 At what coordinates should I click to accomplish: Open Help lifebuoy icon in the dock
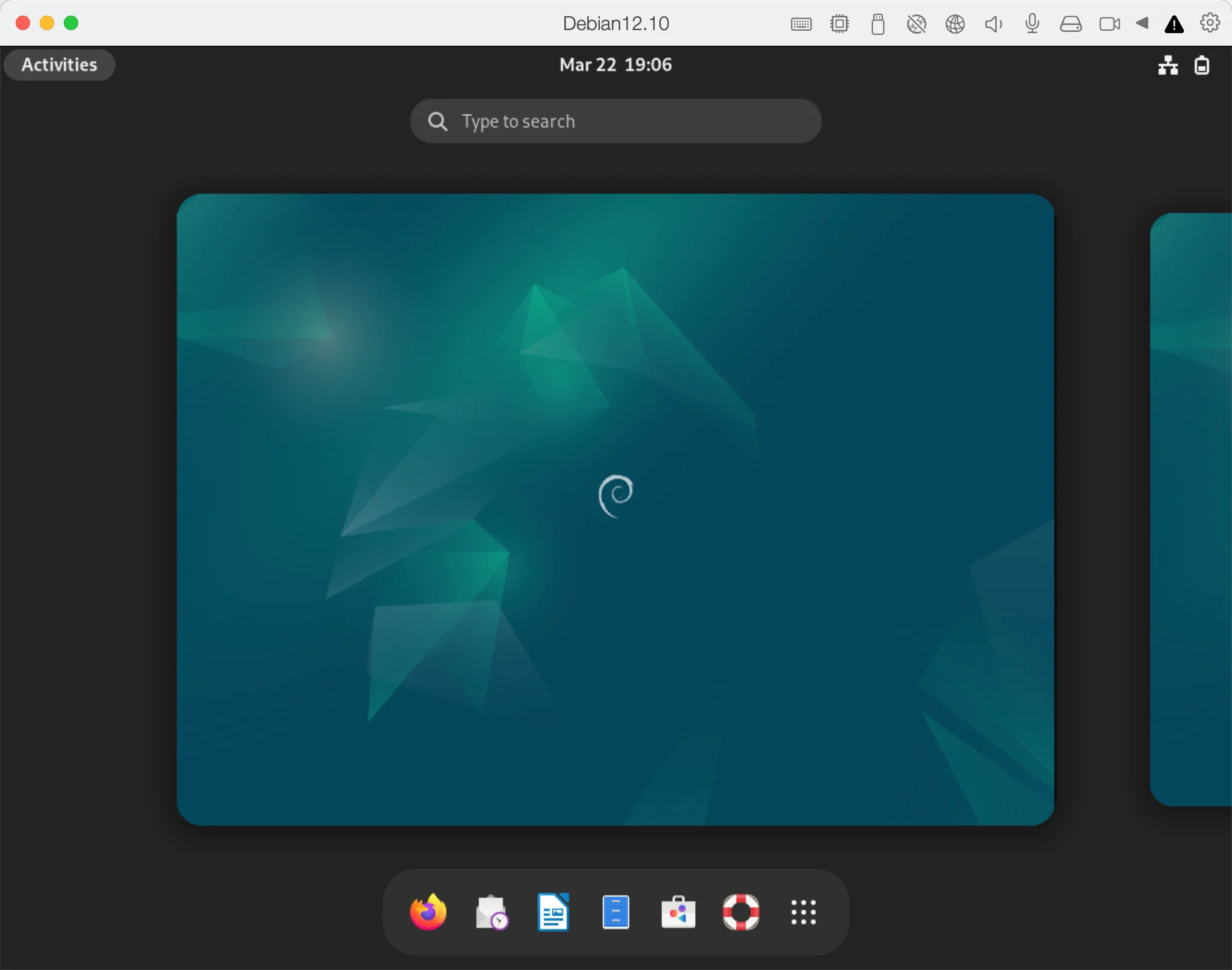coord(741,912)
